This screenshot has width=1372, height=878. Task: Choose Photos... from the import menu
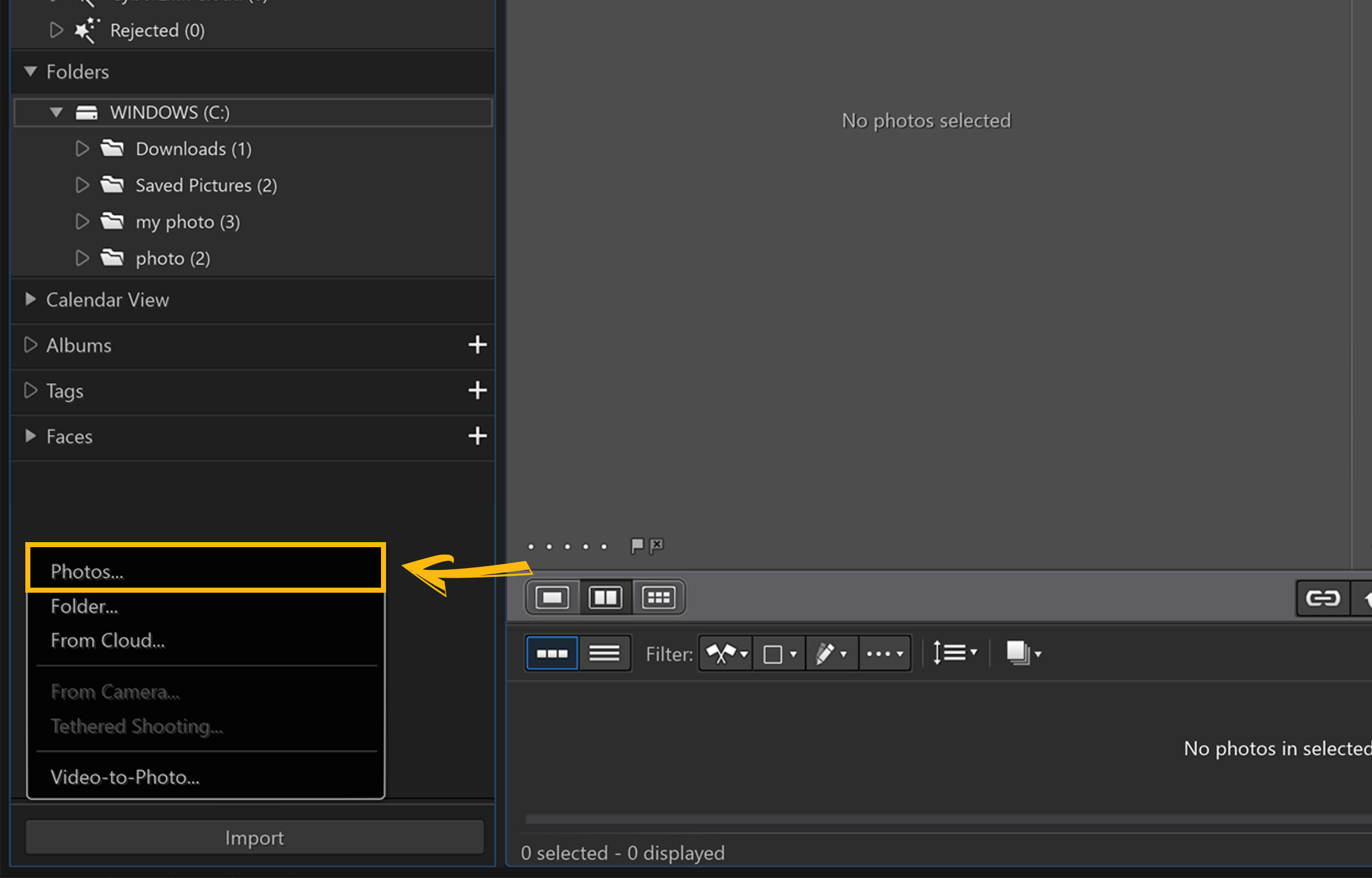point(87,571)
